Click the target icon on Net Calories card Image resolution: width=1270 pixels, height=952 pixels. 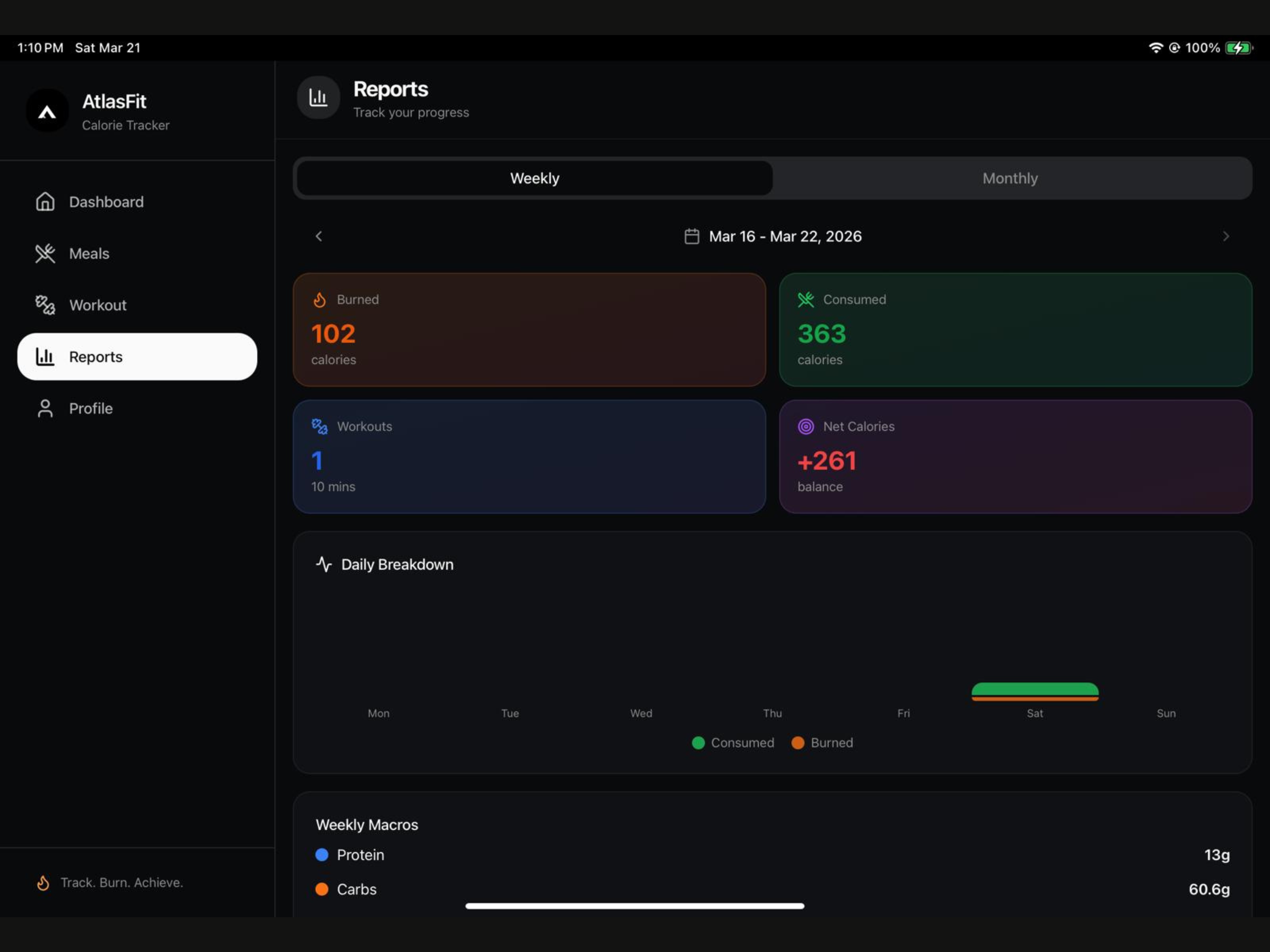tap(806, 426)
